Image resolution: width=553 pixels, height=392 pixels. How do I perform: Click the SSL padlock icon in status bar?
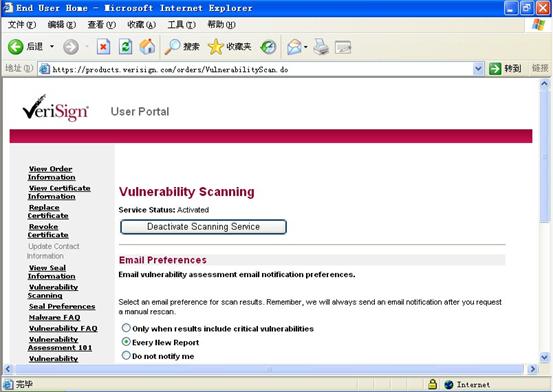pyautogui.click(x=432, y=384)
